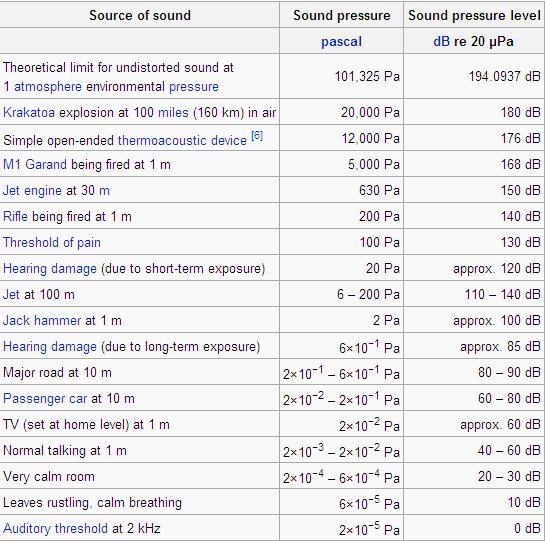Open the Jet link at 100 m
The height and width of the screenshot is (541, 545).
pos(11,294)
